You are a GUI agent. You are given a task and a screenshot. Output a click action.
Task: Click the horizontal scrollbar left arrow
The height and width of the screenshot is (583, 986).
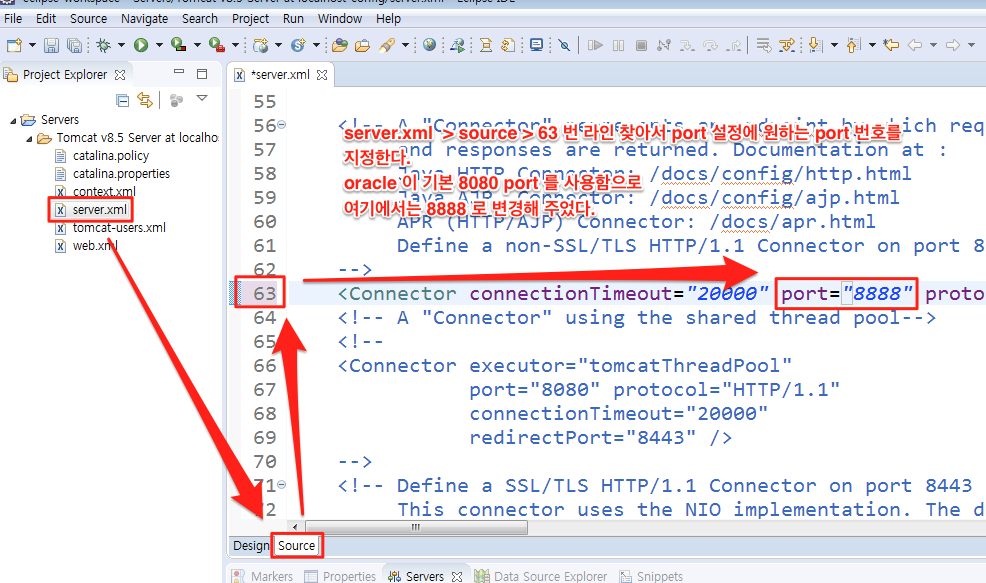[x=296, y=527]
